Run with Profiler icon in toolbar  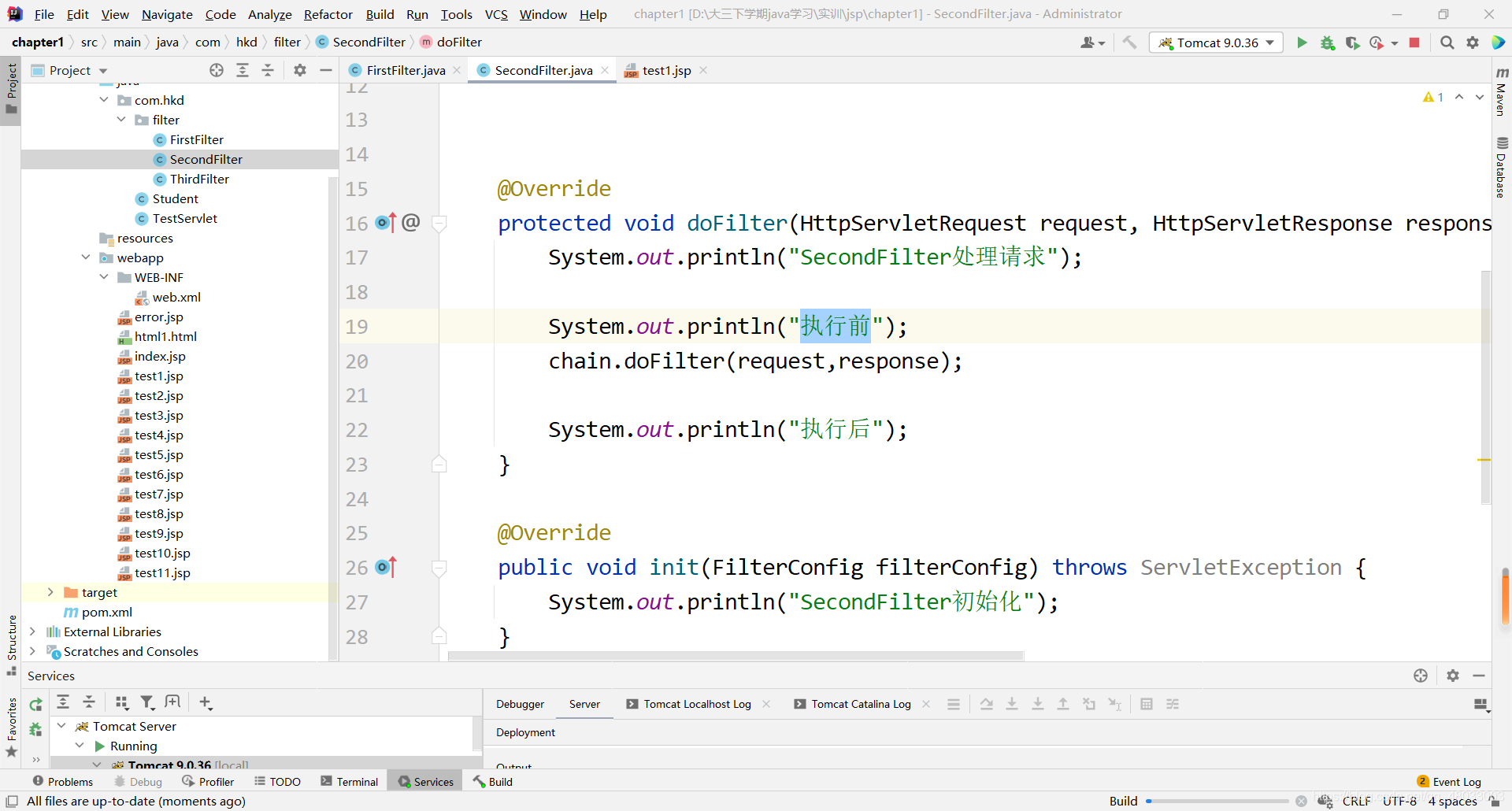pyautogui.click(x=1377, y=43)
